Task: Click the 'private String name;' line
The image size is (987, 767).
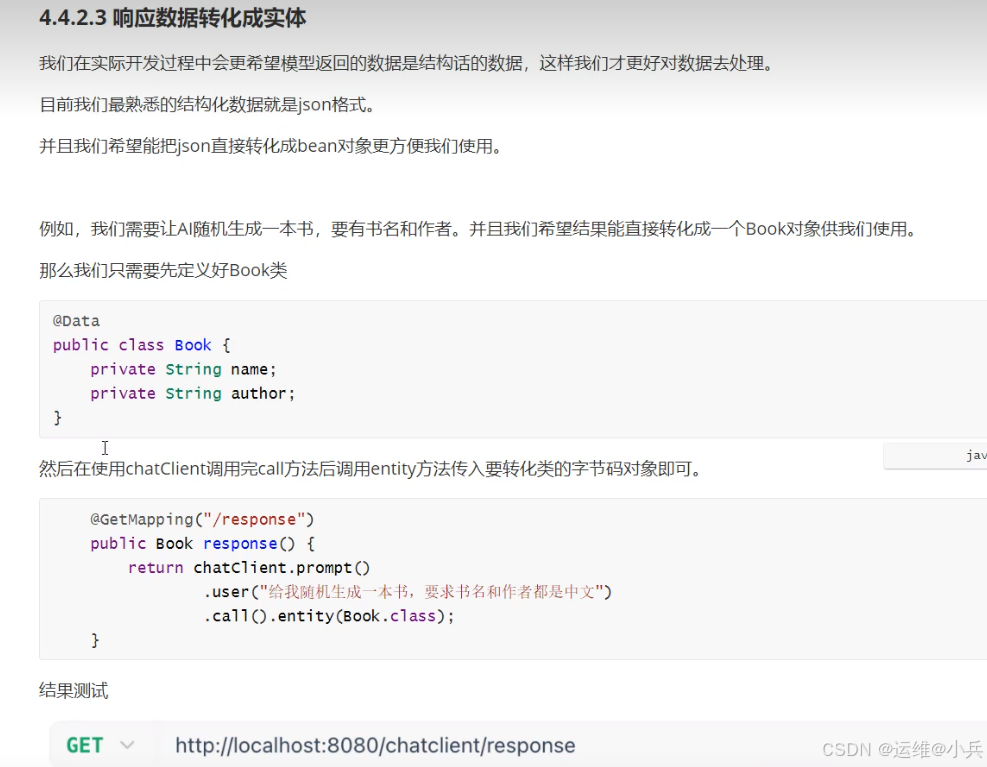Action: (x=183, y=369)
